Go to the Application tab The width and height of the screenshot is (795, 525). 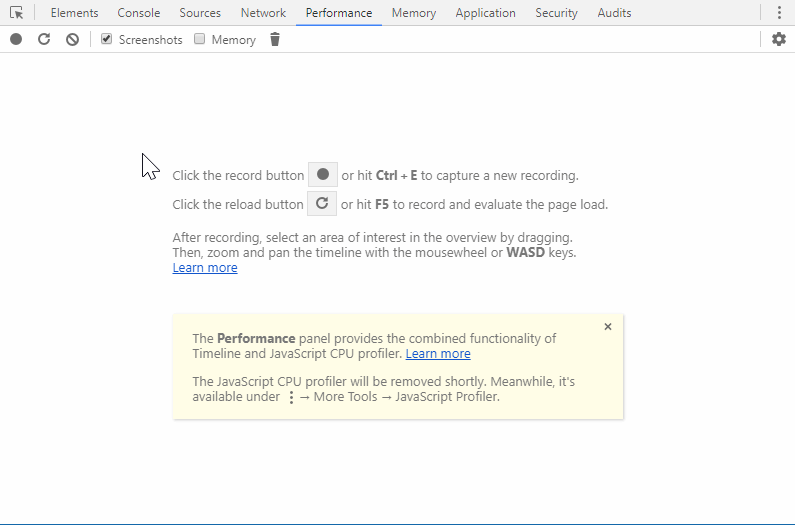coord(485,13)
